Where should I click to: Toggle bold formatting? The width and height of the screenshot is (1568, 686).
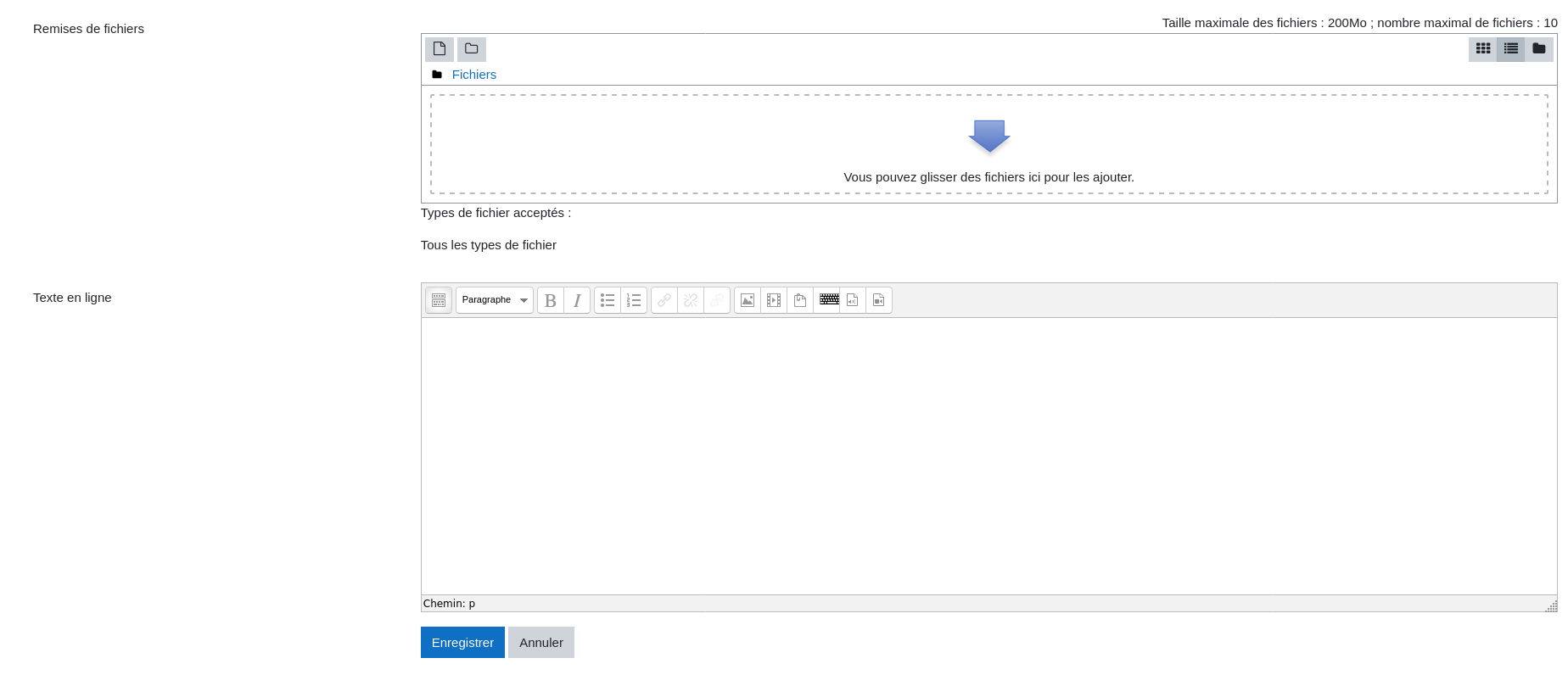coord(551,300)
